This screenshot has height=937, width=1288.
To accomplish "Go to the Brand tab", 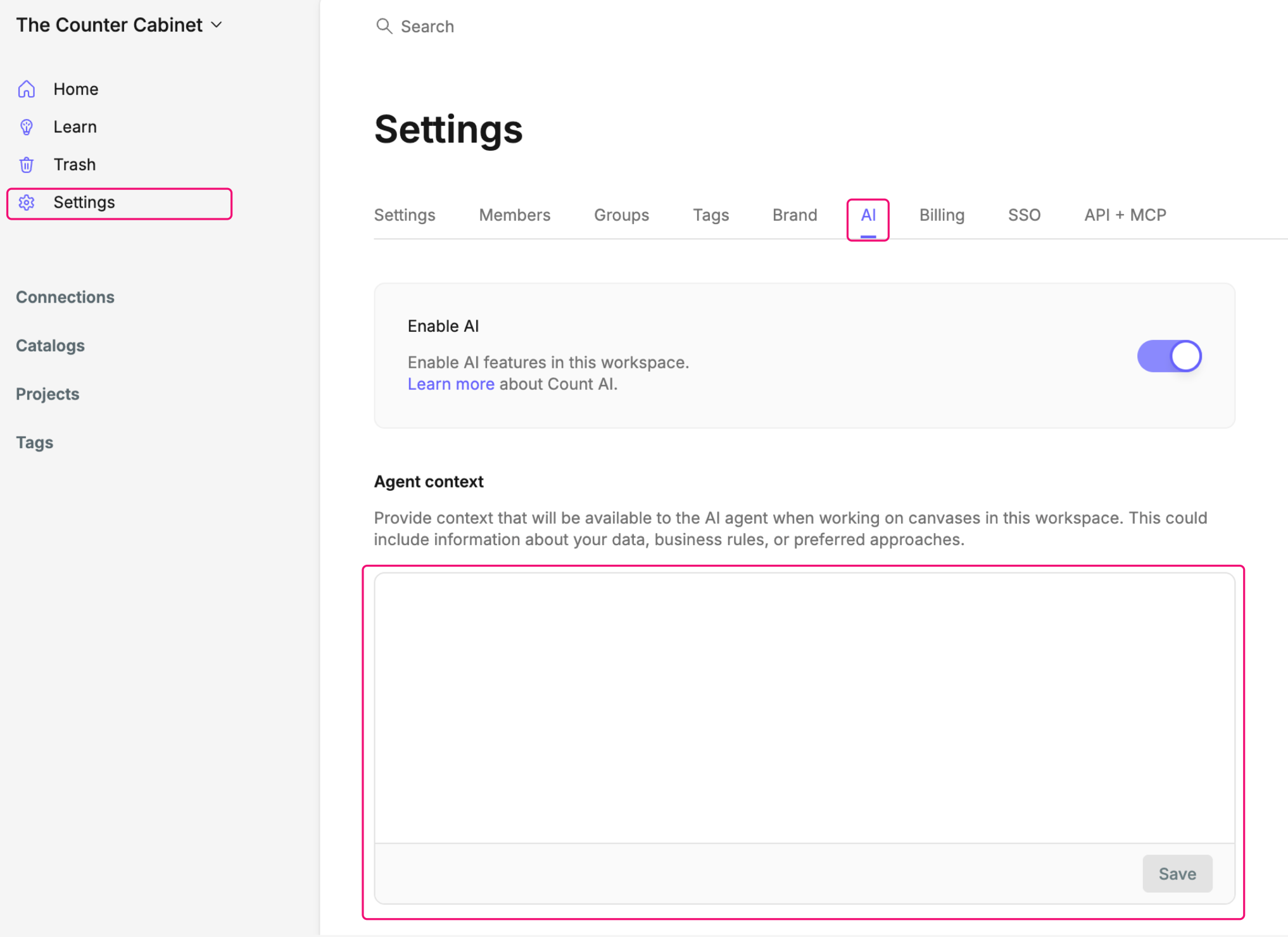I will [x=795, y=215].
